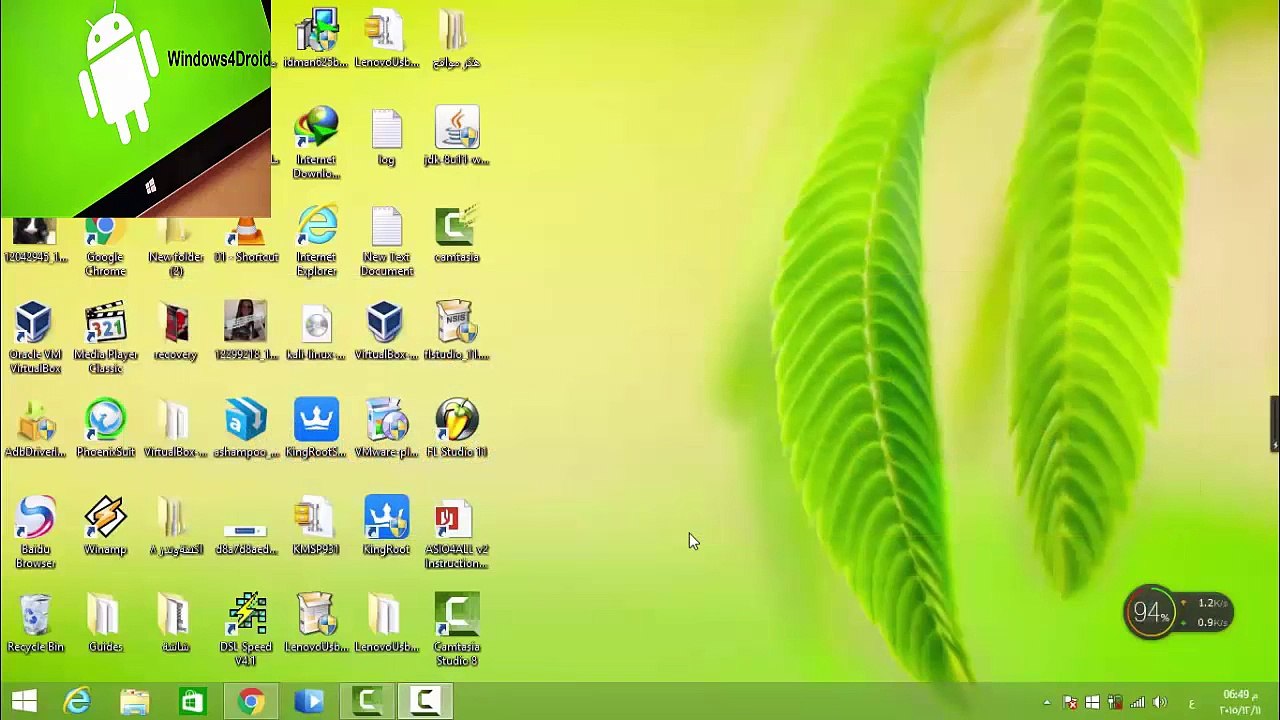Click the 1.2K/s upload speed readout
Screen dimensions: 1280x720
tap(1212, 603)
